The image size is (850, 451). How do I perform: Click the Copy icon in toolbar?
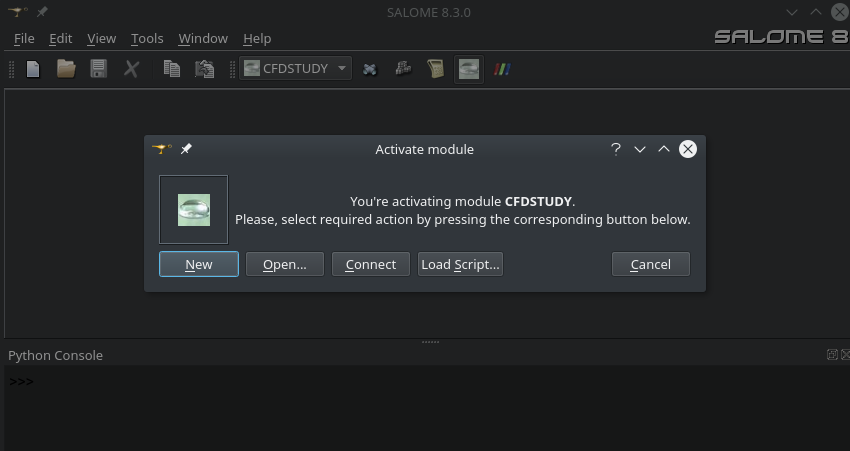tap(172, 69)
